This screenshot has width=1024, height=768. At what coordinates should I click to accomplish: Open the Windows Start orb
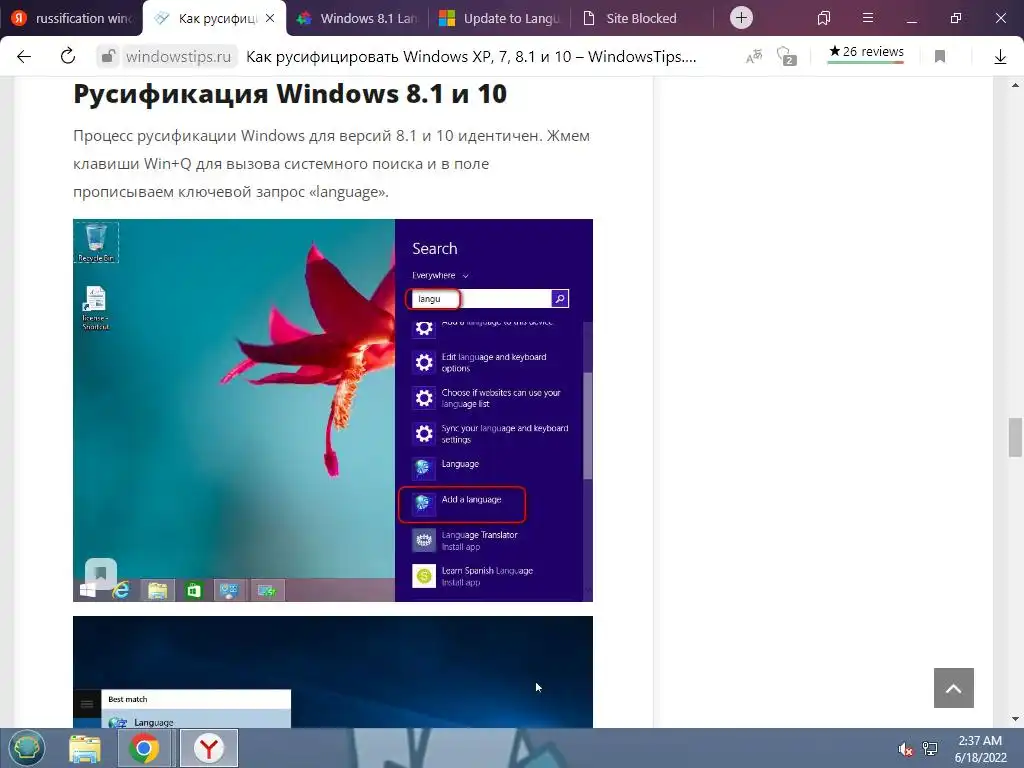point(26,748)
